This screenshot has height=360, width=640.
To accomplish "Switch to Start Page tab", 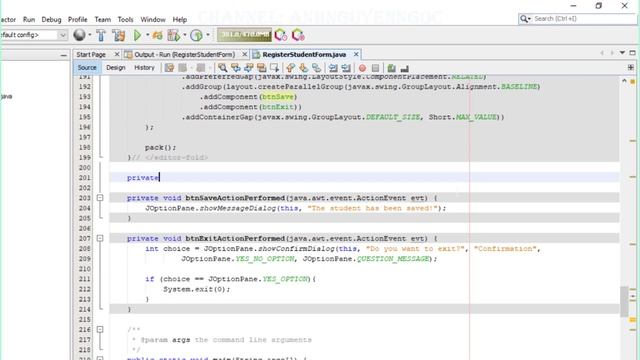I will (91, 55).
